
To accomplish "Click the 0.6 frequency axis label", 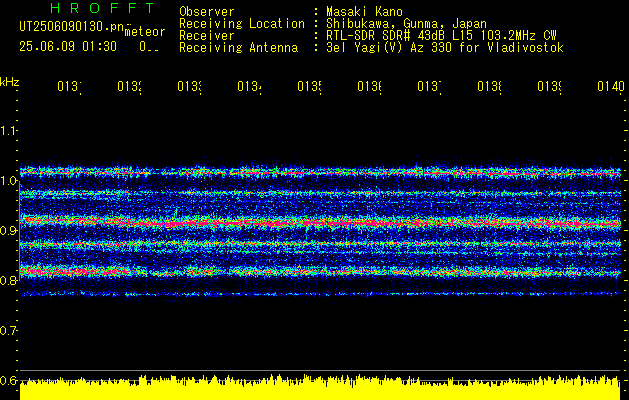I will [x=8, y=380].
